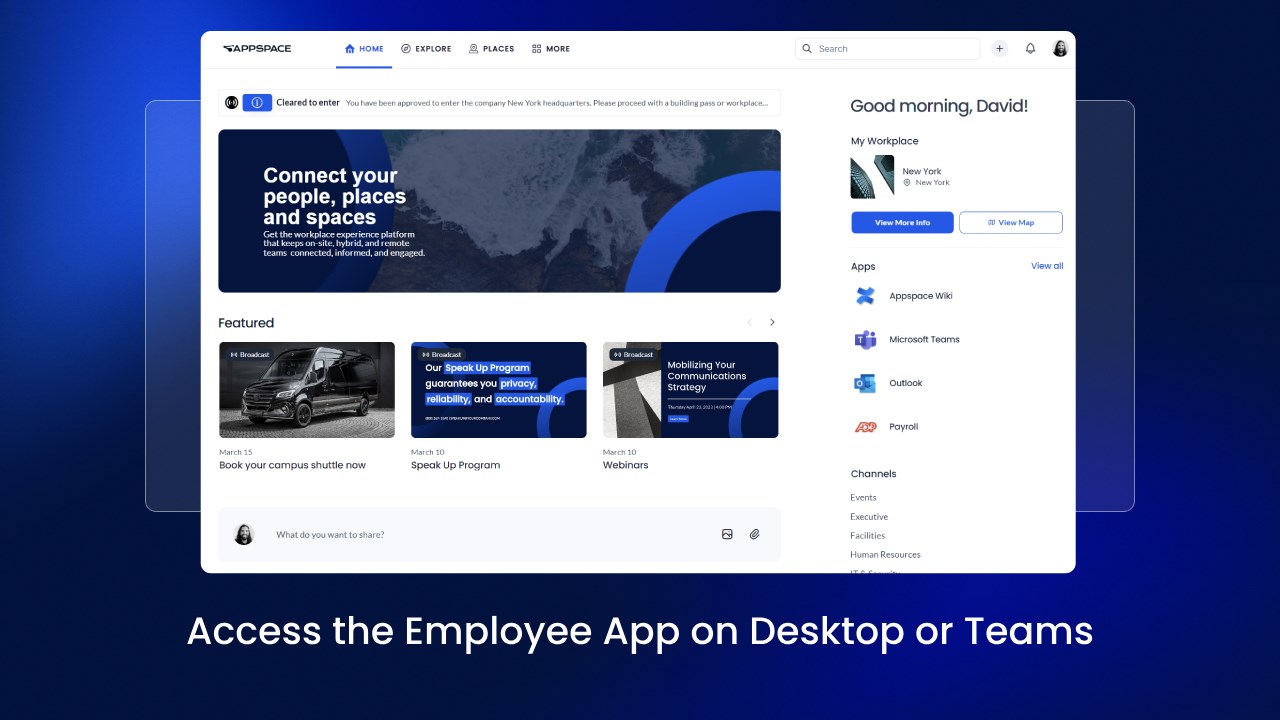Click the Broadcast tag on shuttle card

(250, 354)
